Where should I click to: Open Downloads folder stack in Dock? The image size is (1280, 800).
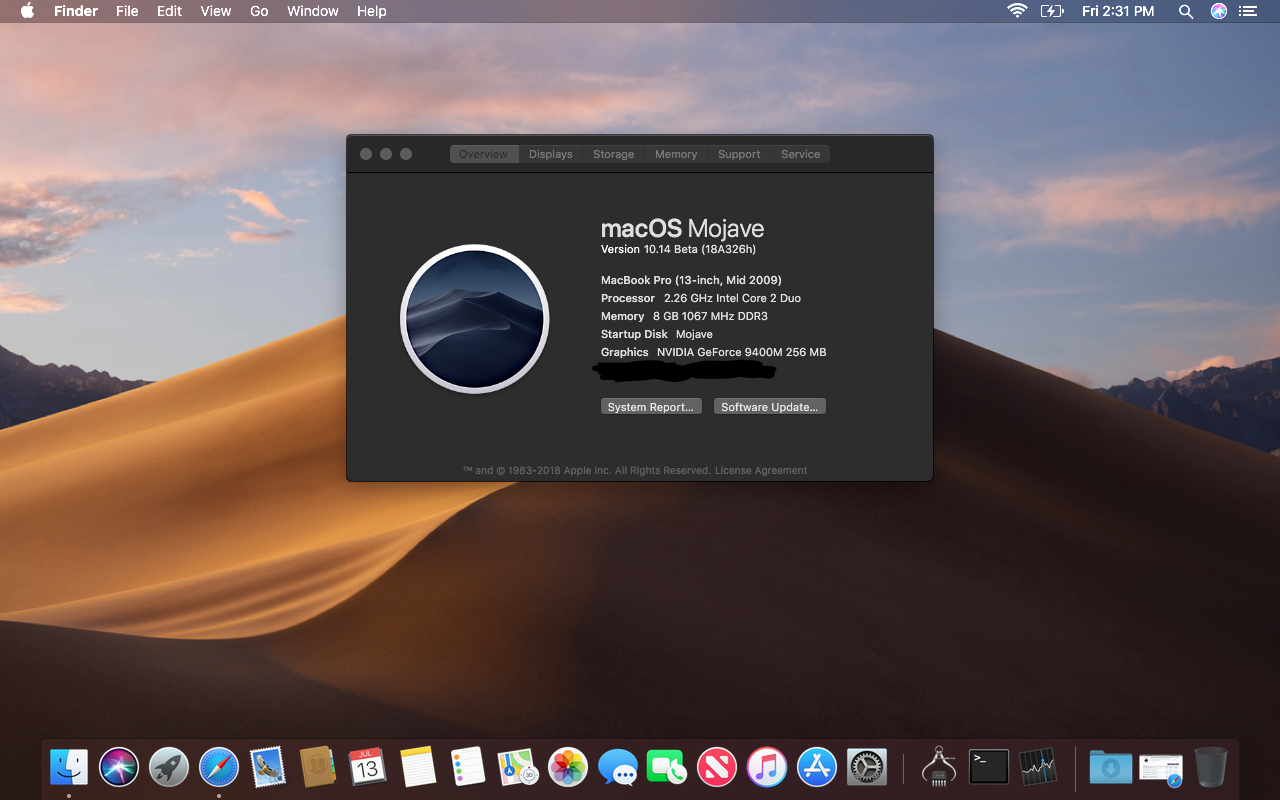(1110, 767)
